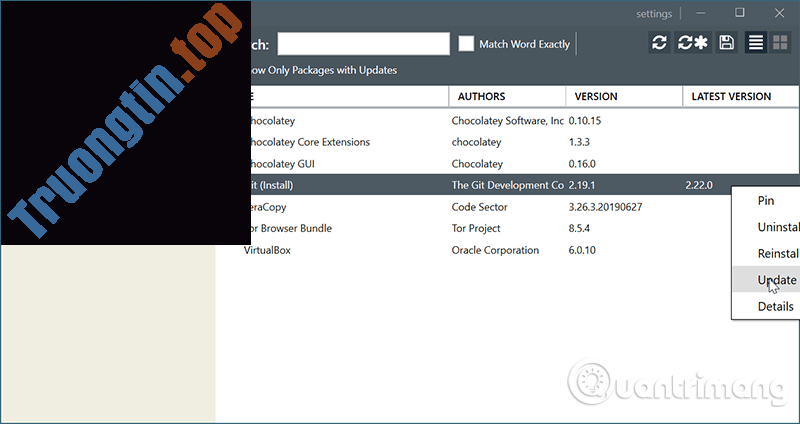Choose Details from context menu

(765, 306)
